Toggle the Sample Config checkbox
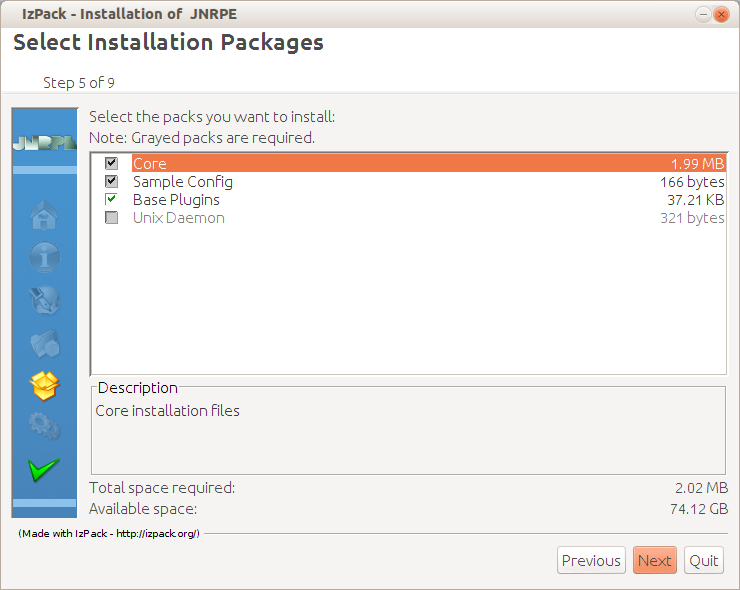 111,181
